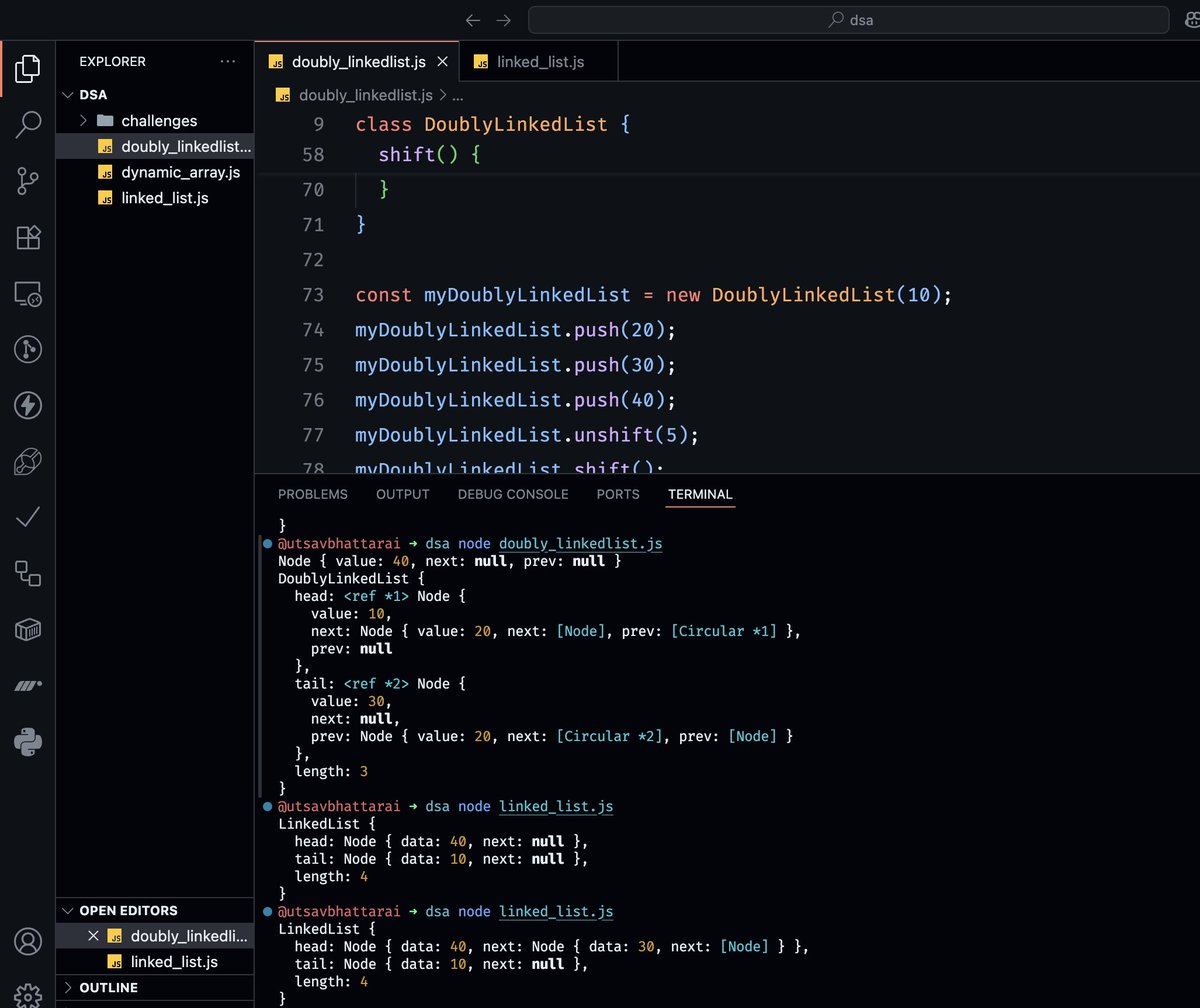The image size is (1200, 1008).
Task: Open linked_list.js in Explorer tree
Action: click(x=155, y=198)
